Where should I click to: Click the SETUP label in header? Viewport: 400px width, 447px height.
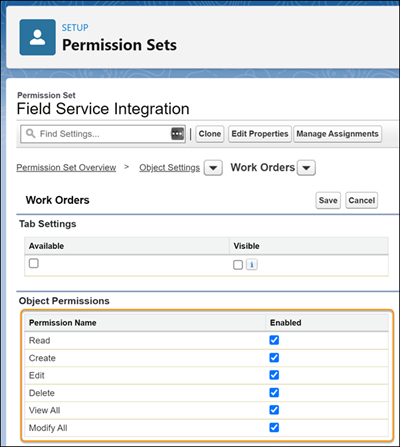(x=75, y=28)
